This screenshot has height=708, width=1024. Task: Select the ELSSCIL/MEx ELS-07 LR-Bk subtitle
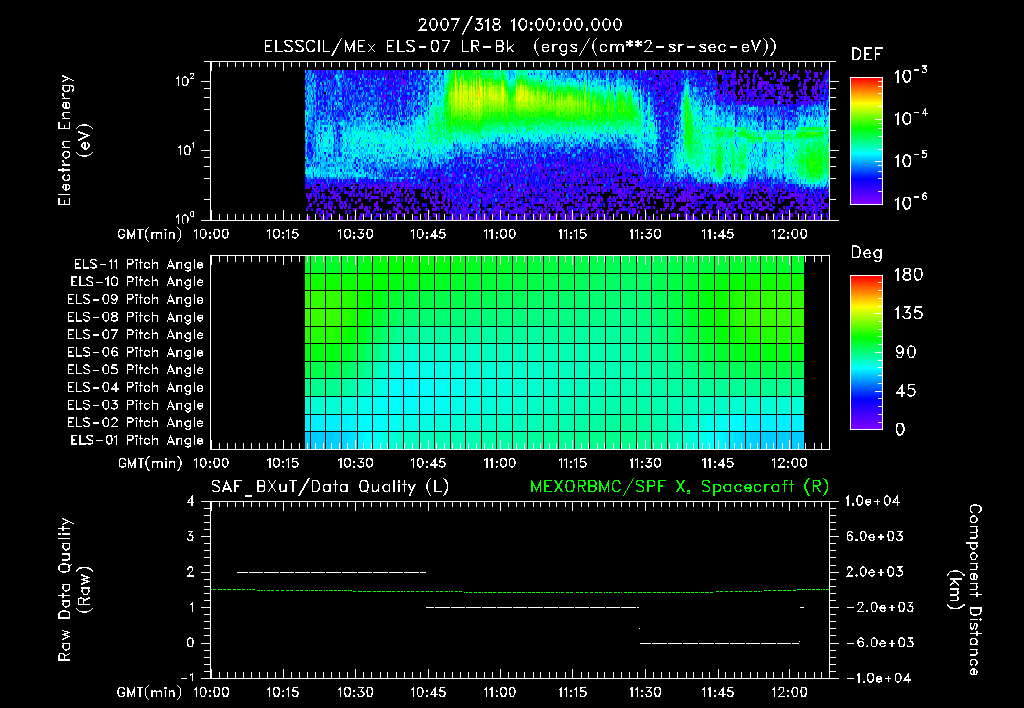click(389, 47)
